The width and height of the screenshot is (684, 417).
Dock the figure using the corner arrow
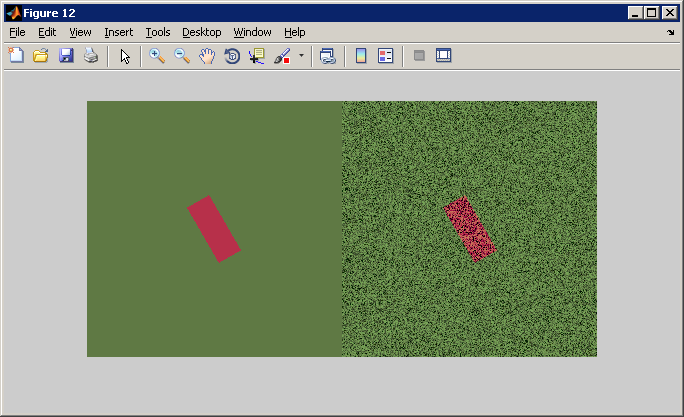(670, 32)
